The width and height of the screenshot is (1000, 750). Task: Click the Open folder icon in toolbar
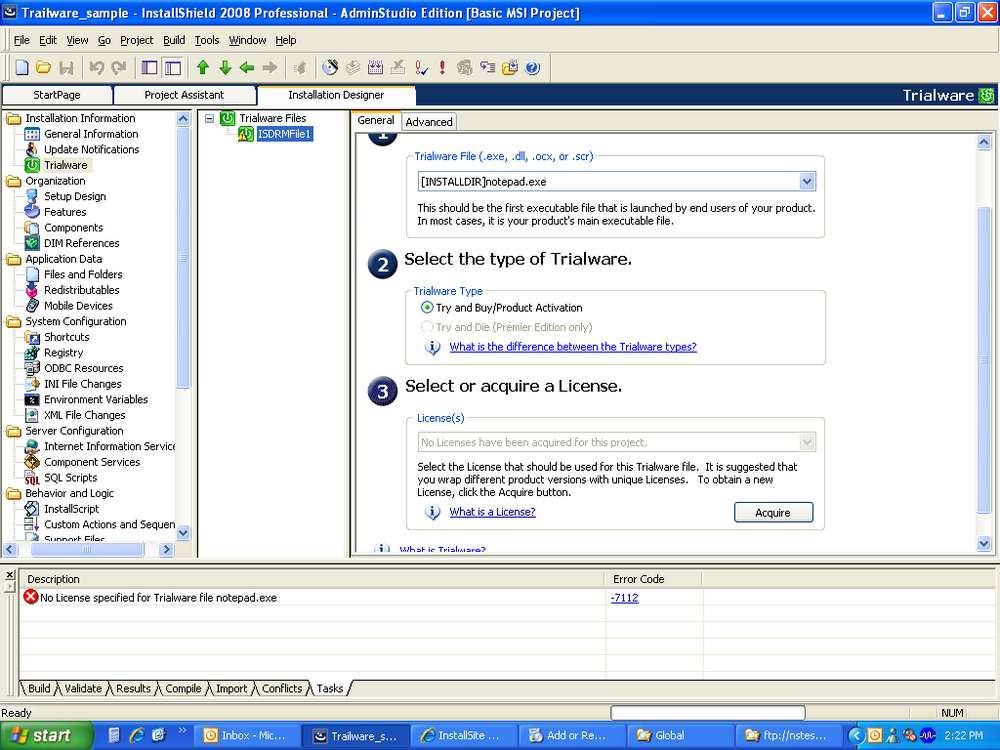pos(44,68)
